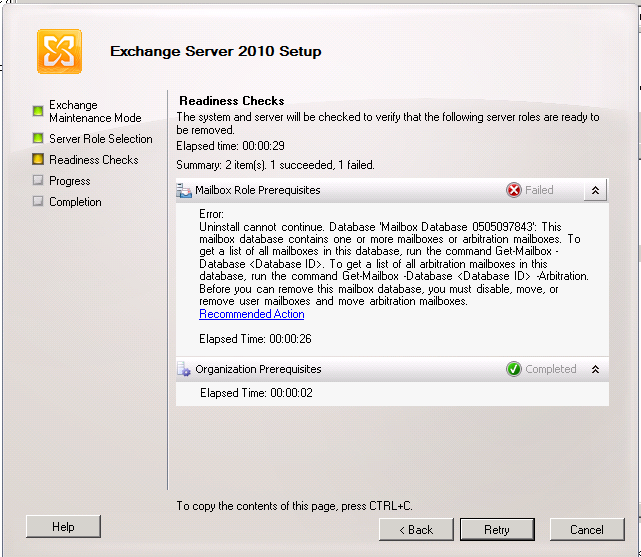Click the Uninstall cannot continue error message
Image resolution: width=641 pixels, height=557 pixels.
394,264
